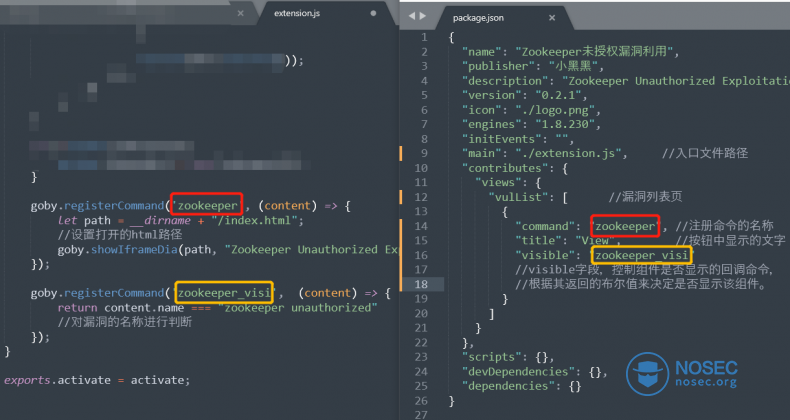Click 'exports.activate = activate;' line
This screenshot has width=790, height=420.
coord(97,380)
